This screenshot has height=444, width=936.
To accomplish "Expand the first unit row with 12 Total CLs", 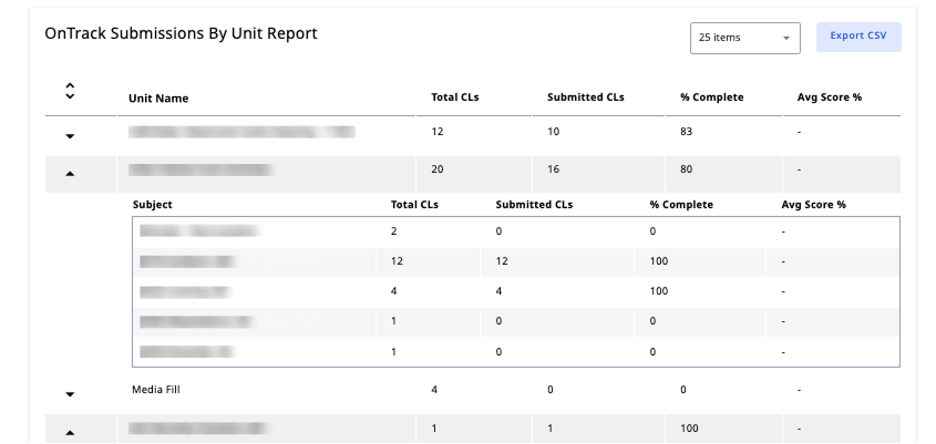I will point(70,136).
